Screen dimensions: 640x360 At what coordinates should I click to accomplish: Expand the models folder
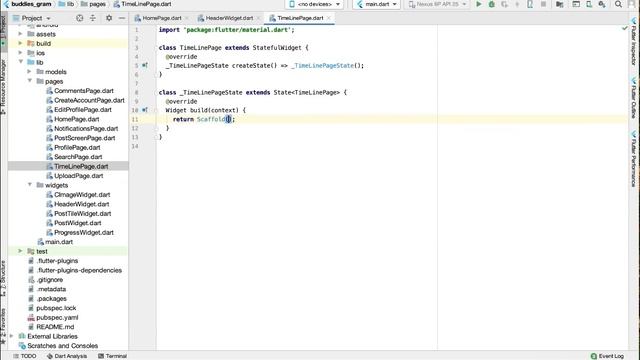click(x=30, y=71)
